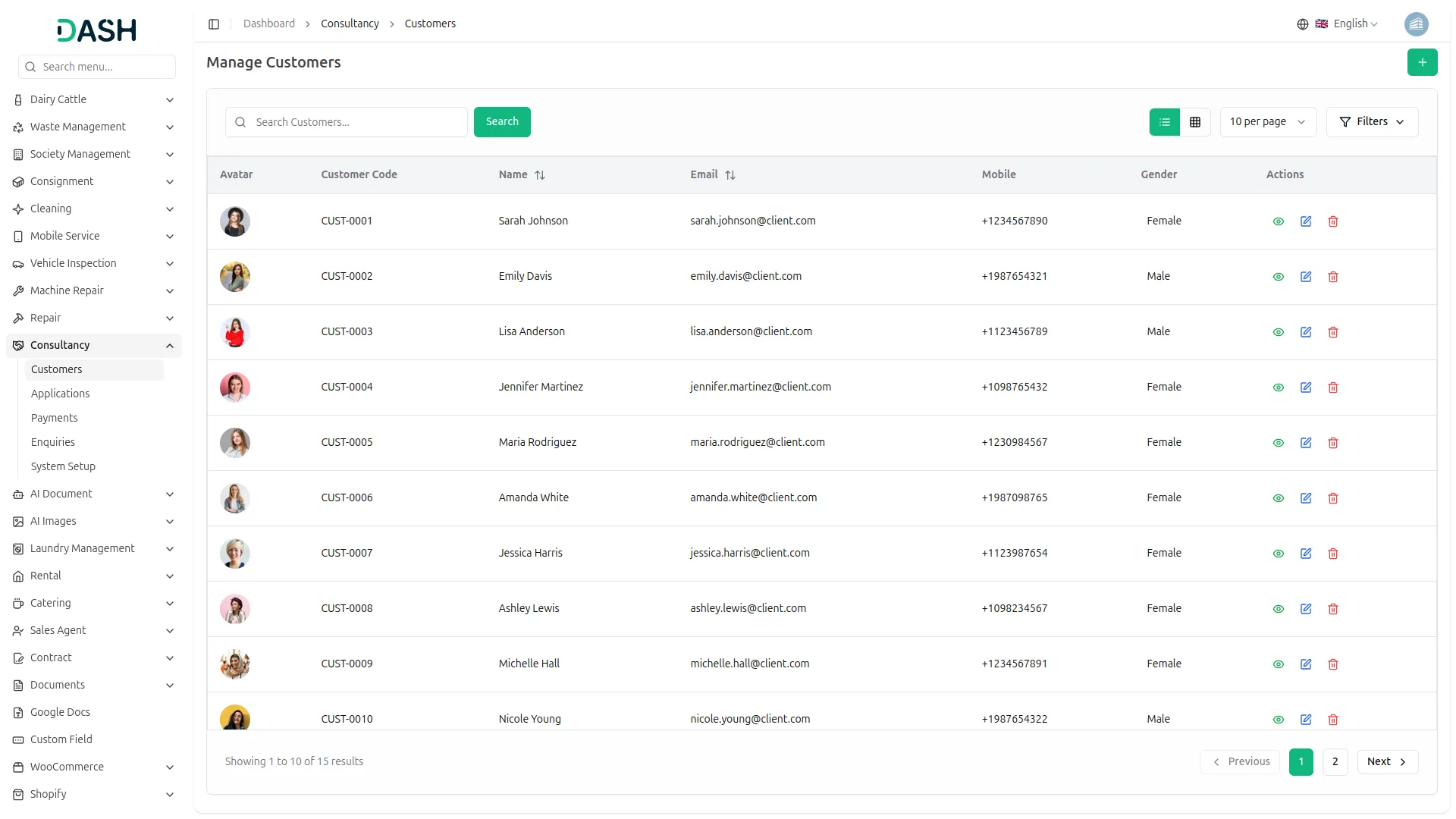Sort table by Email column
Screen dimensions: 1456x819
tap(730, 175)
